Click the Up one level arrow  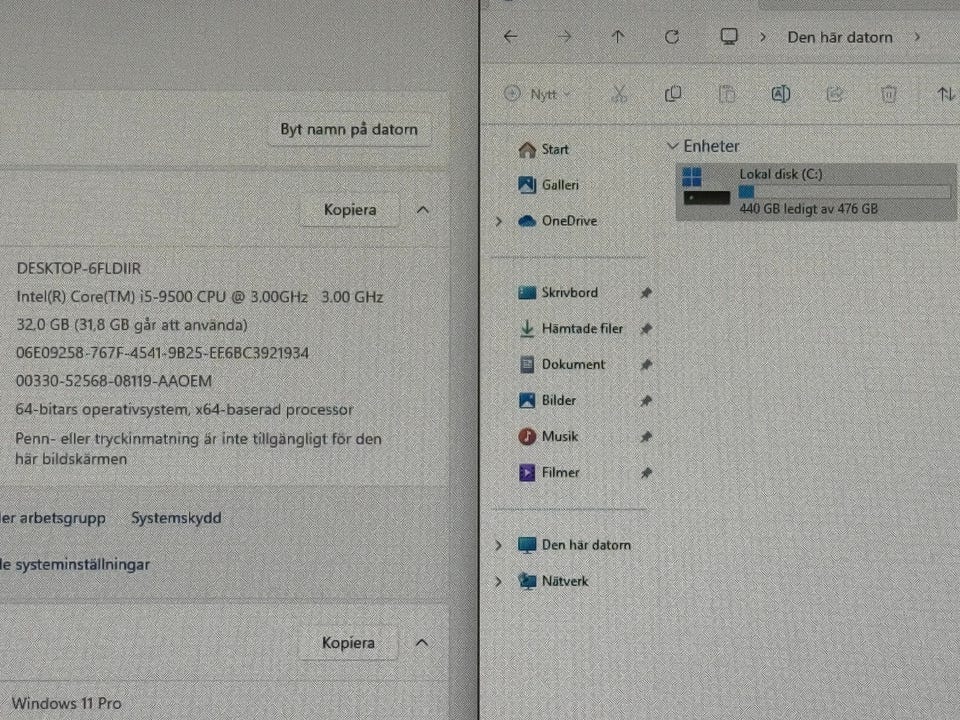pos(618,37)
